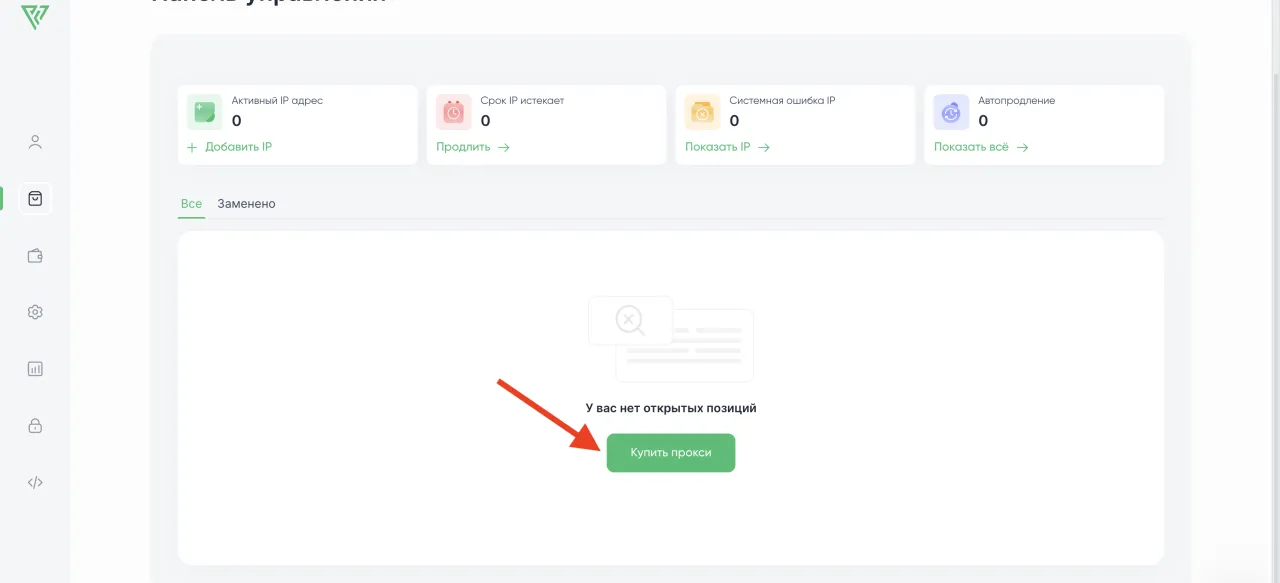Click the arrow next to Продлить
The height and width of the screenshot is (583, 1280).
[x=504, y=147]
